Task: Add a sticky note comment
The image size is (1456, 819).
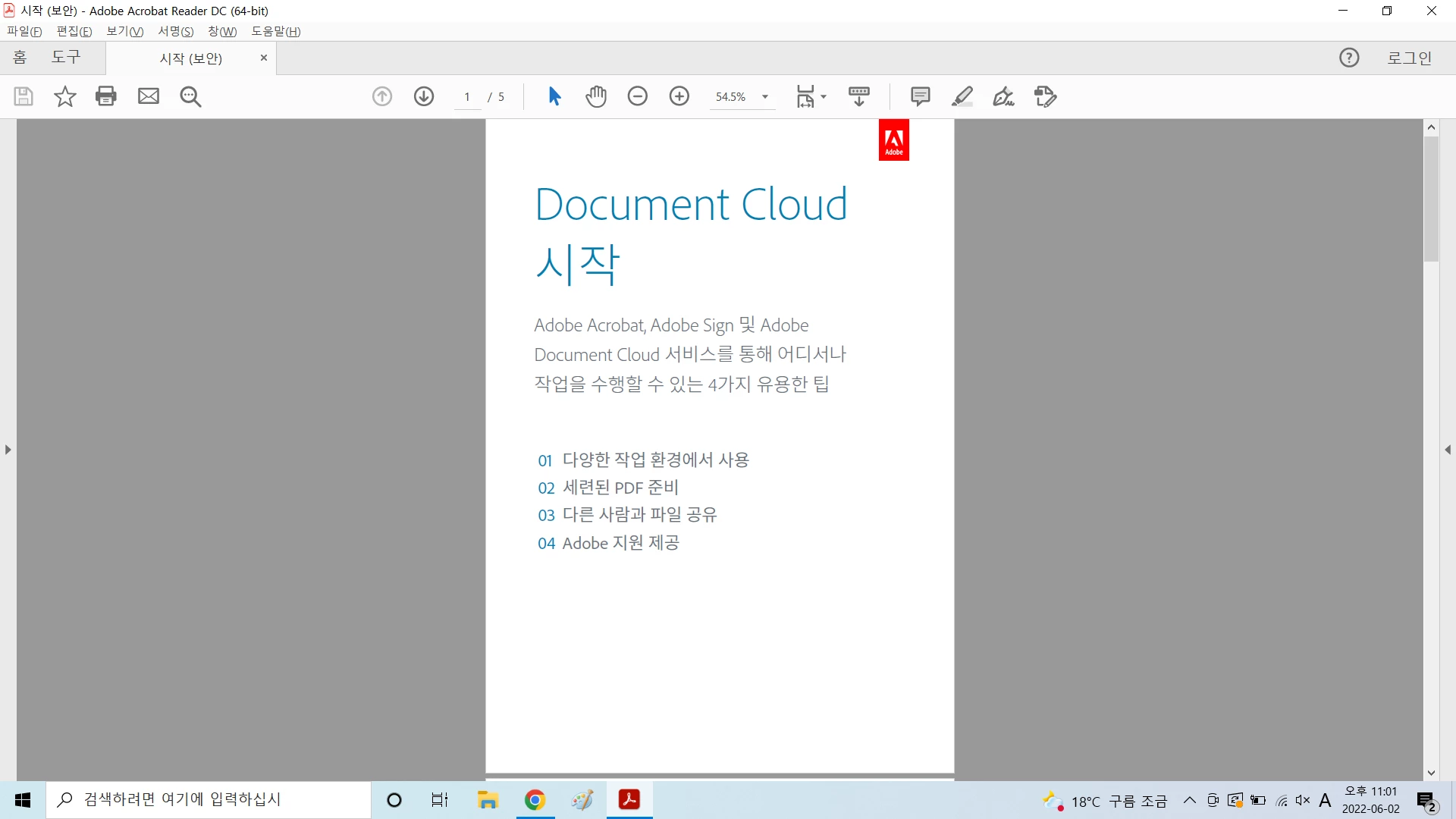Action: coord(920,96)
